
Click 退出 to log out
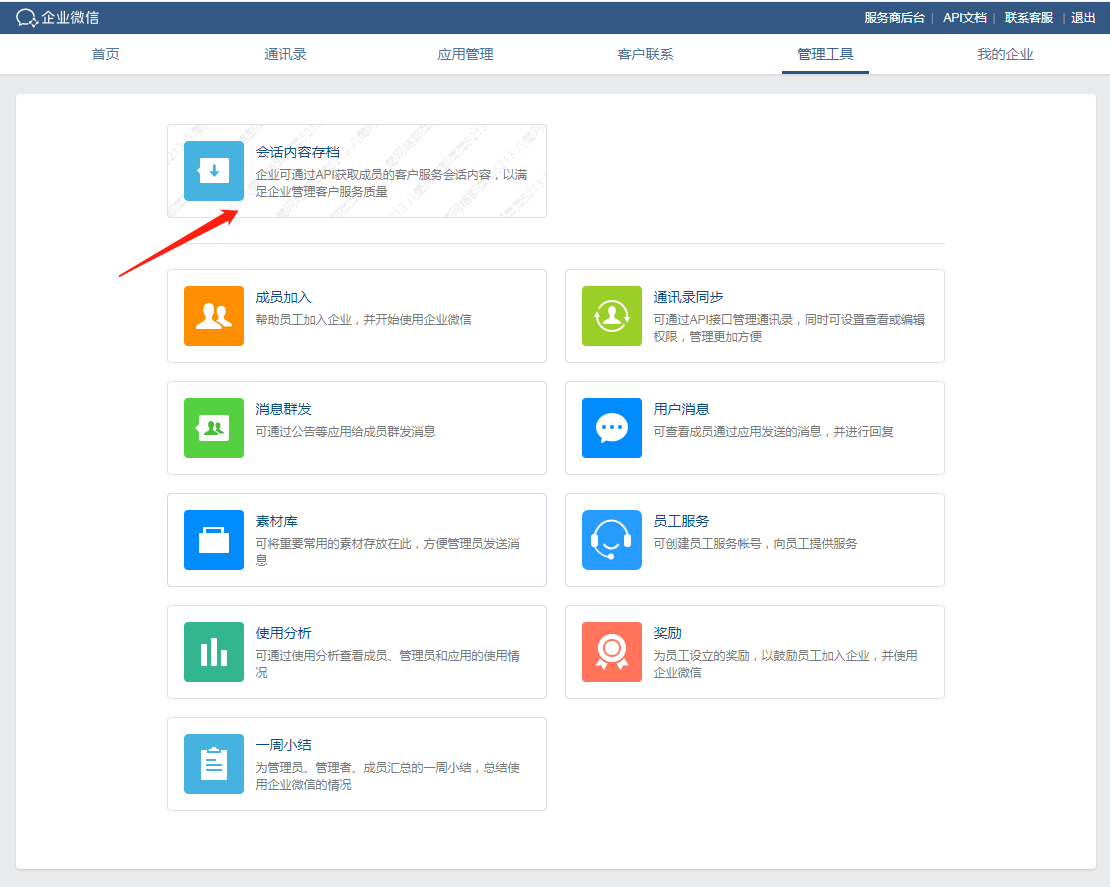coord(1083,18)
